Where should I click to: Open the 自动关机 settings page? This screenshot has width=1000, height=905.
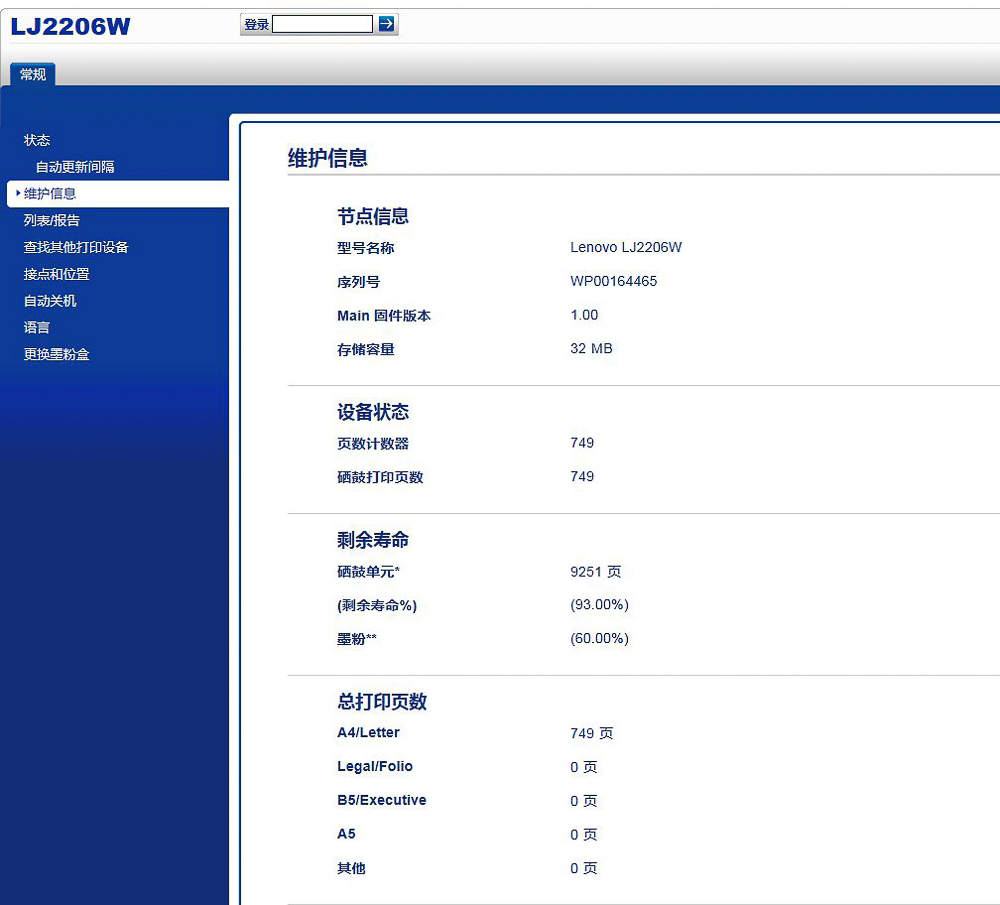click(x=50, y=301)
